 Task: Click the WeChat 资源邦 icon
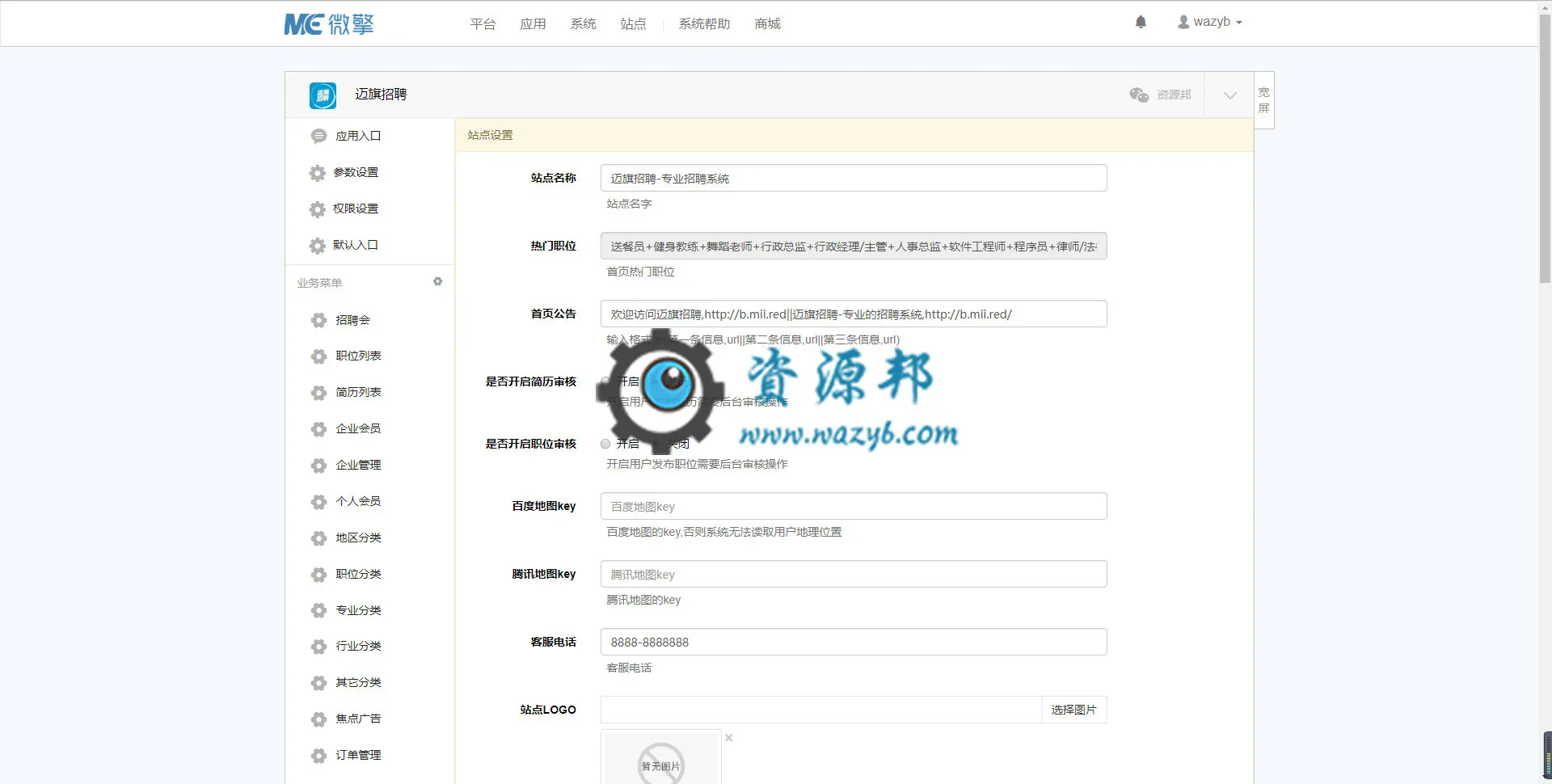[x=1139, y=95]
